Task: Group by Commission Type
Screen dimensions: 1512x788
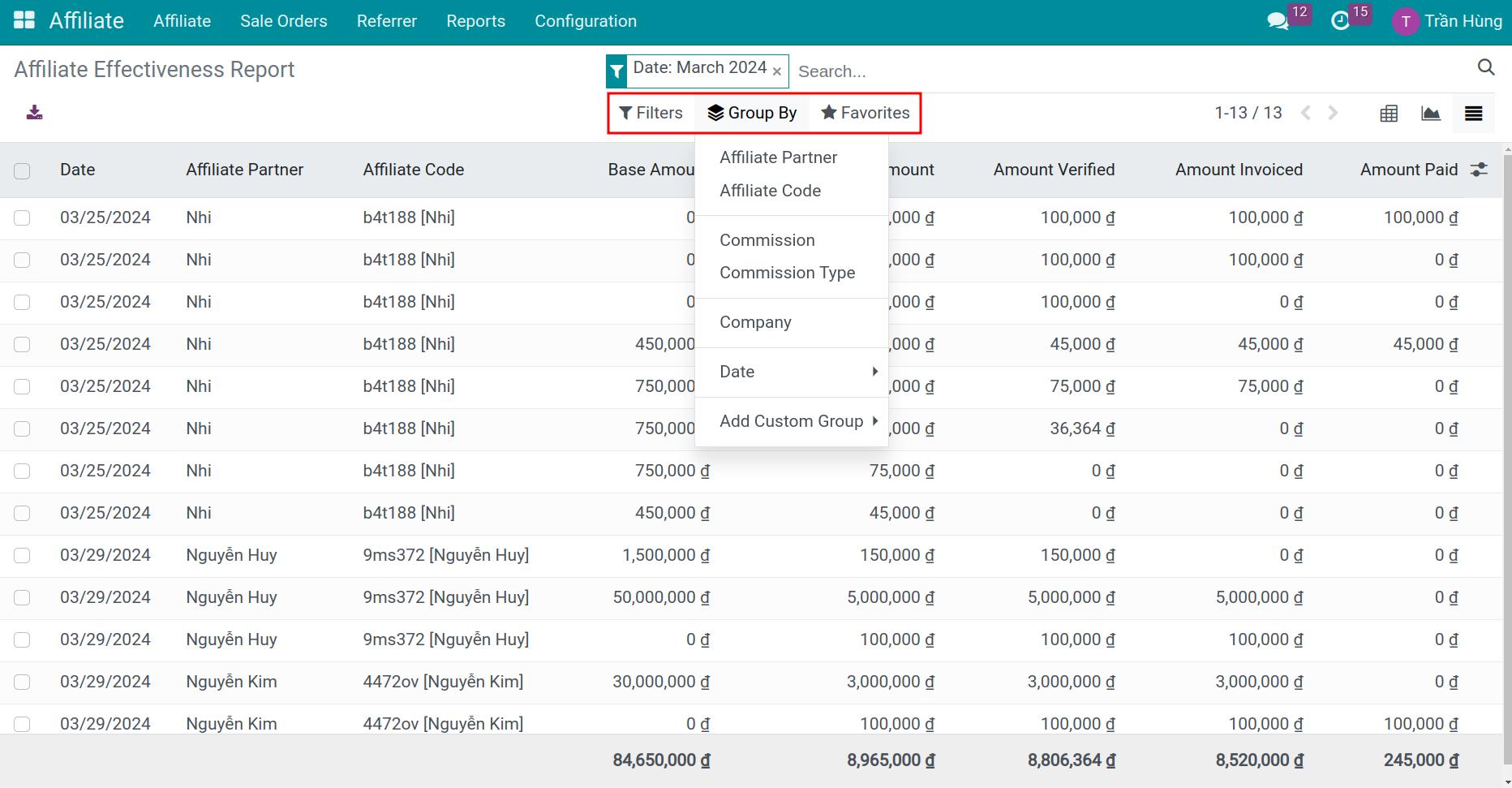Action: pos(792,273)
